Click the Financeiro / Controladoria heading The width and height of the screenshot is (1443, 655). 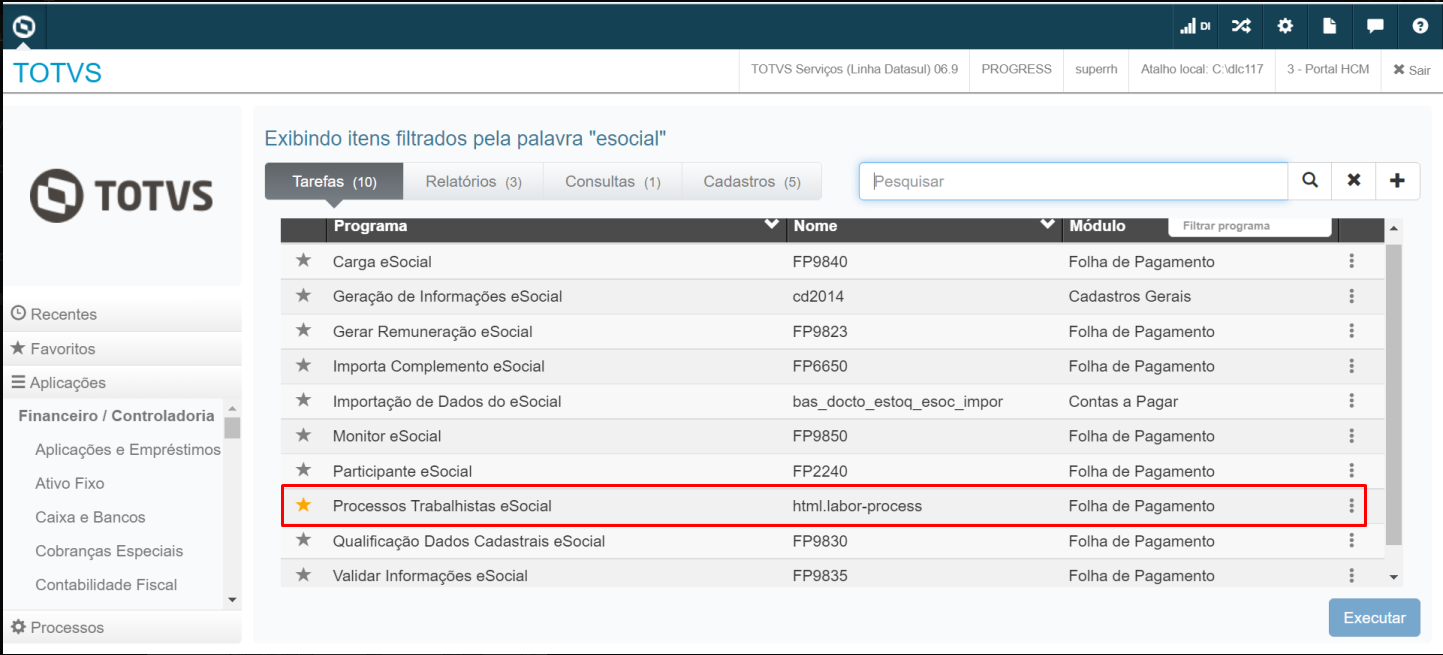click(116, 416)
